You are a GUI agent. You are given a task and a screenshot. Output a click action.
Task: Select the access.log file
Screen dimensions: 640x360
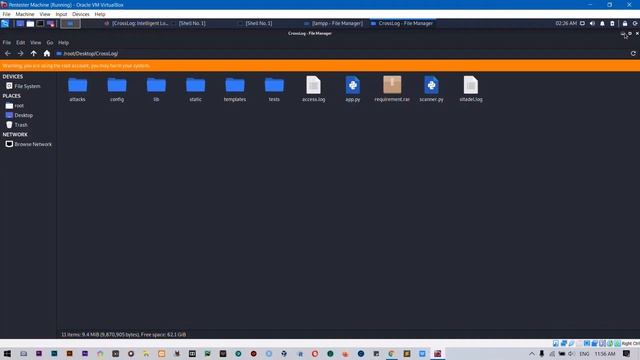(x=313, y=89)
